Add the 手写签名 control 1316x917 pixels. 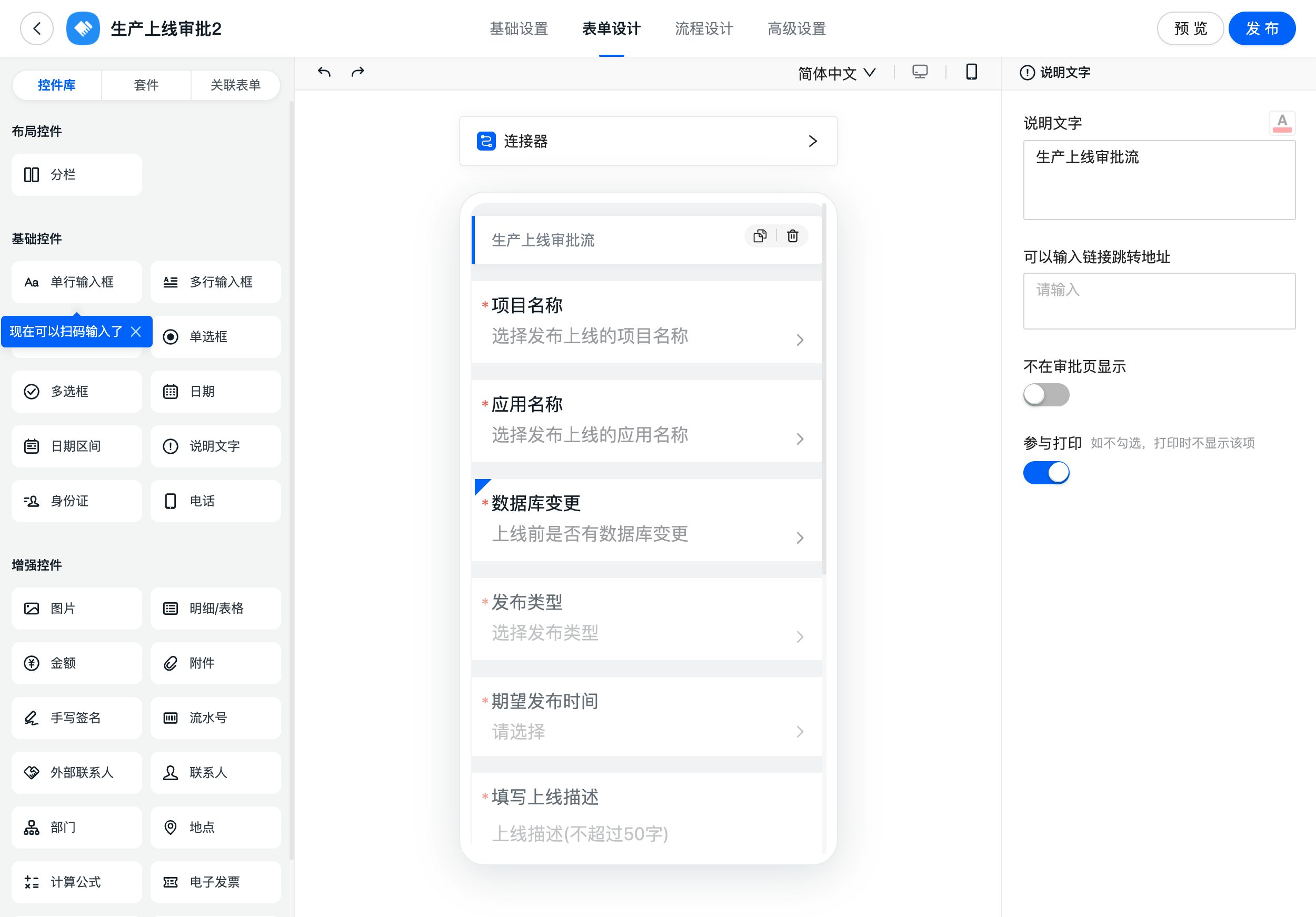pos(77,717)
